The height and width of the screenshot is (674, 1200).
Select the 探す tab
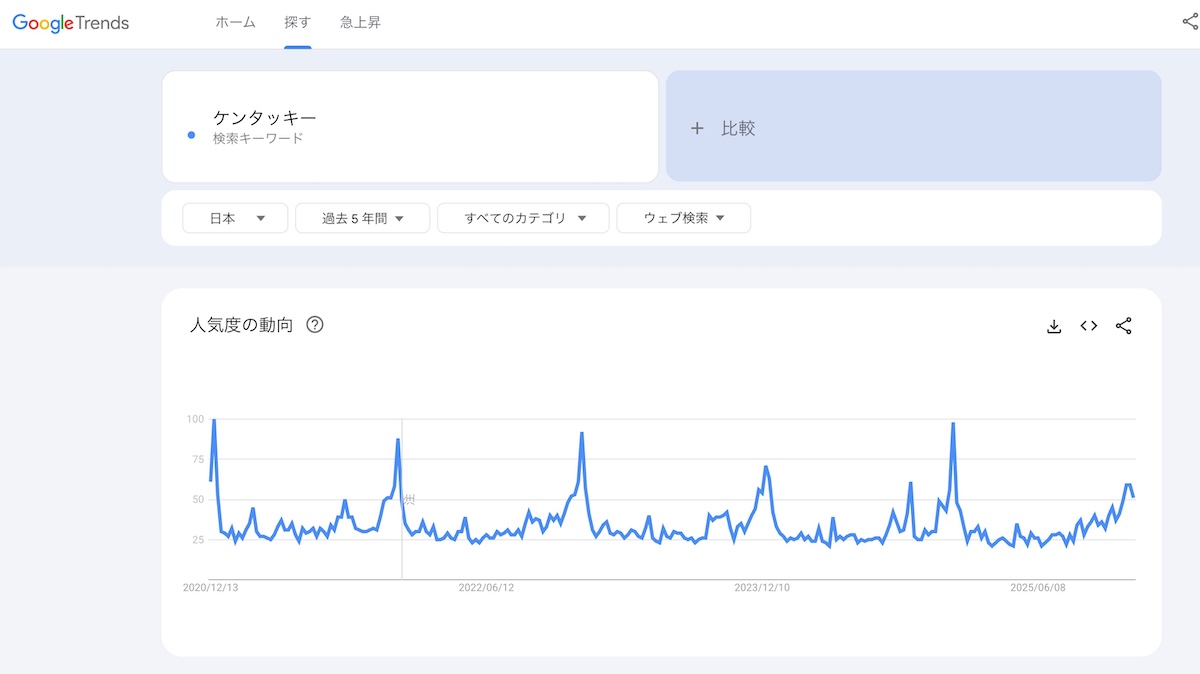tap(297, 22)
